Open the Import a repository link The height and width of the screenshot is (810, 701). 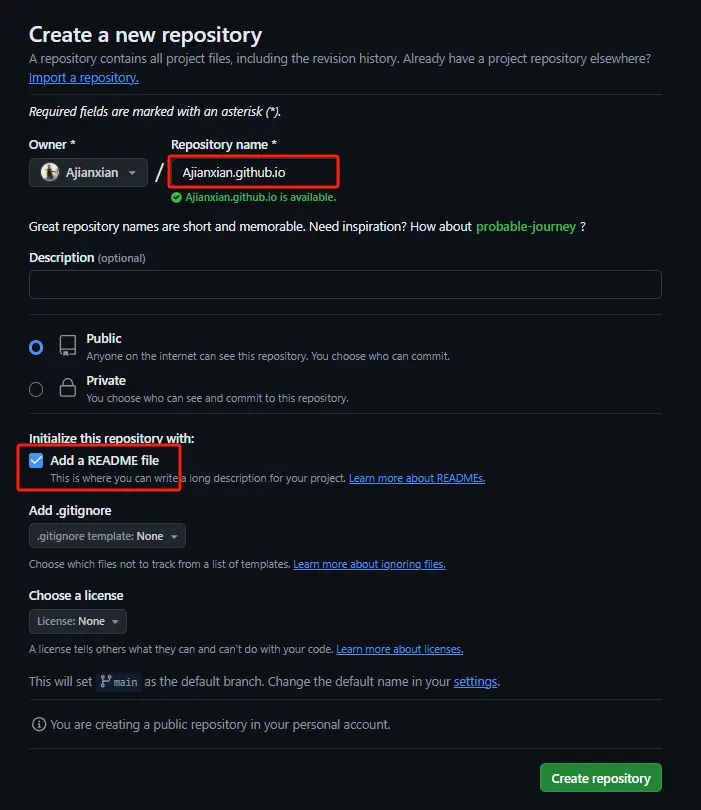click(x=84, y=78)
